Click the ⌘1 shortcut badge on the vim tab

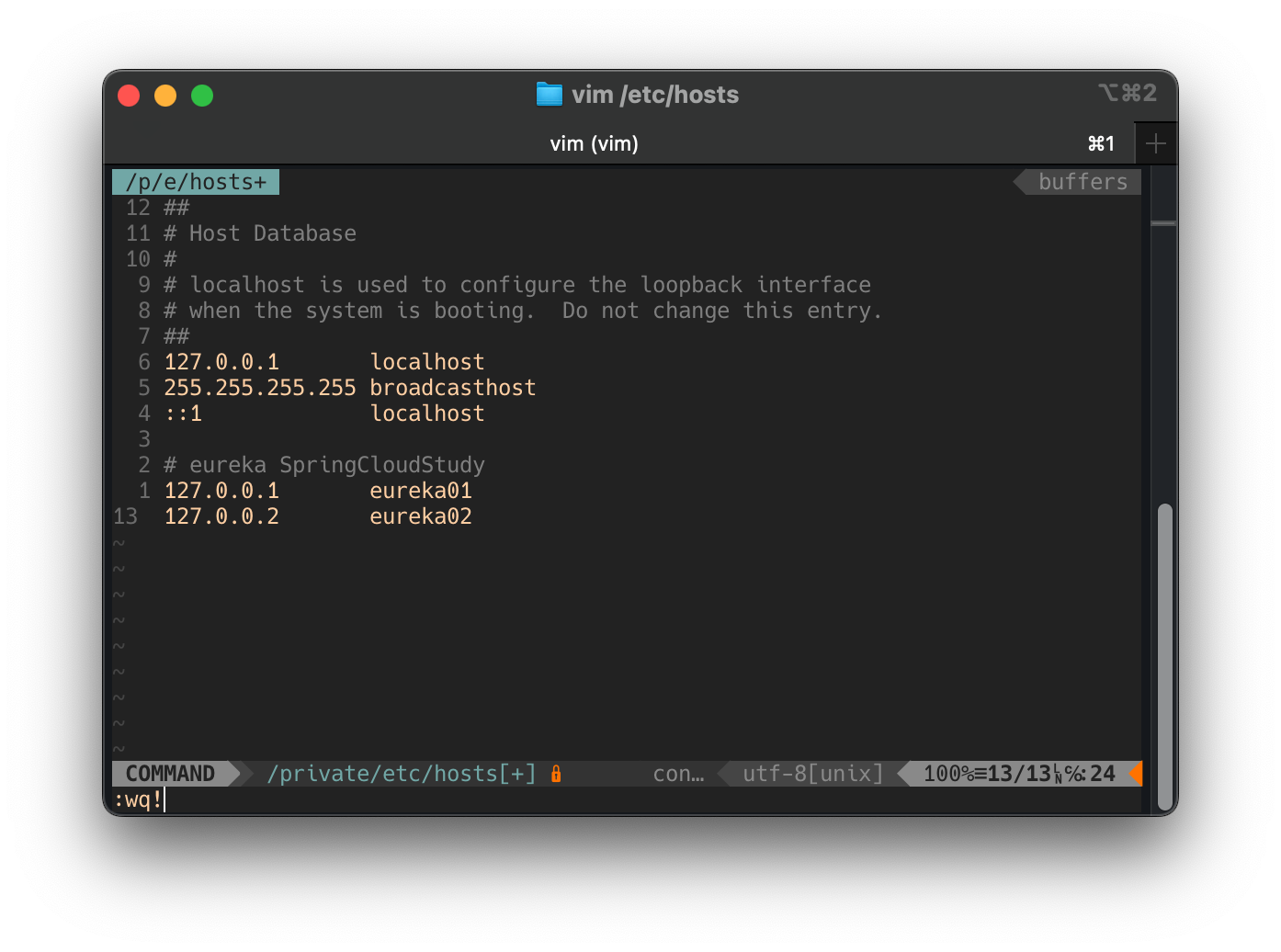(1101, 143)
